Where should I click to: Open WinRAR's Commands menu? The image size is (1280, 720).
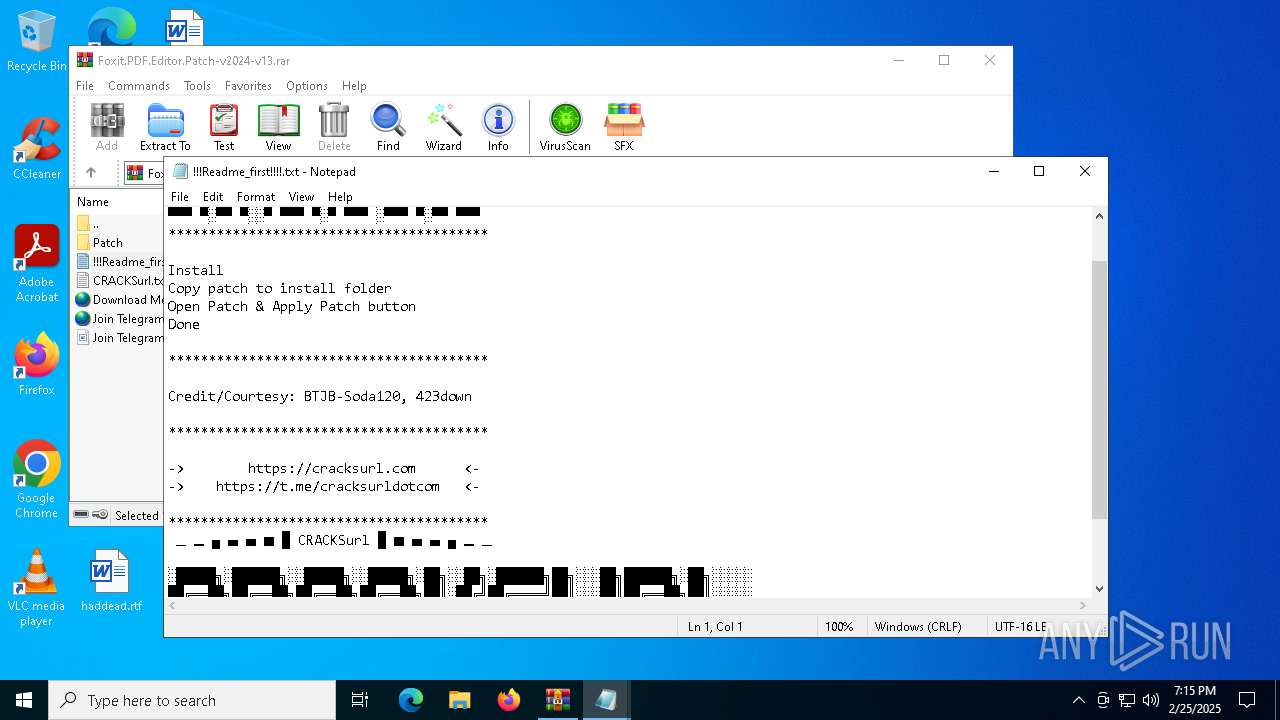click(139, 86)
